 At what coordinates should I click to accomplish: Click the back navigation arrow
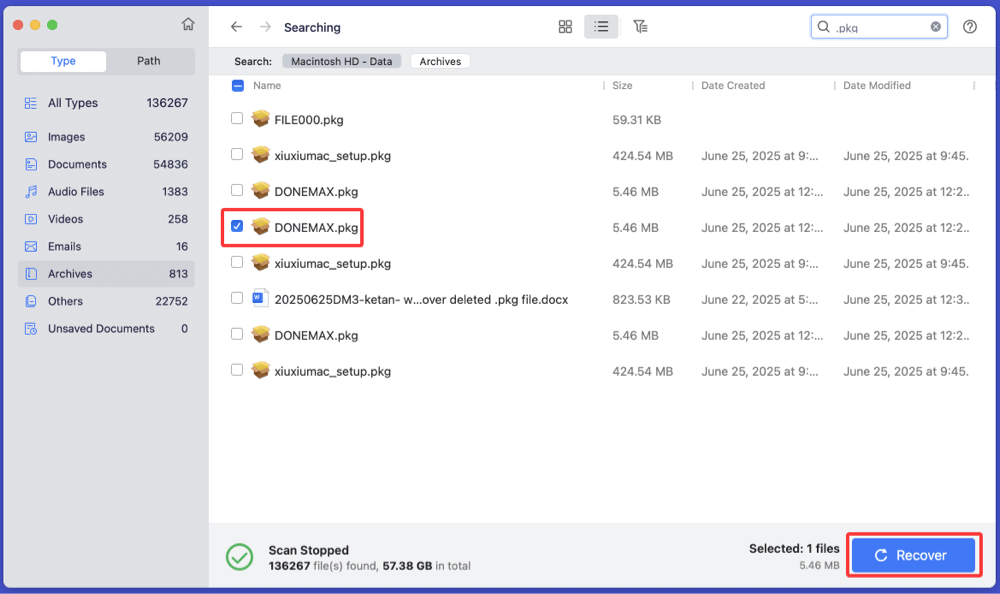236,27
